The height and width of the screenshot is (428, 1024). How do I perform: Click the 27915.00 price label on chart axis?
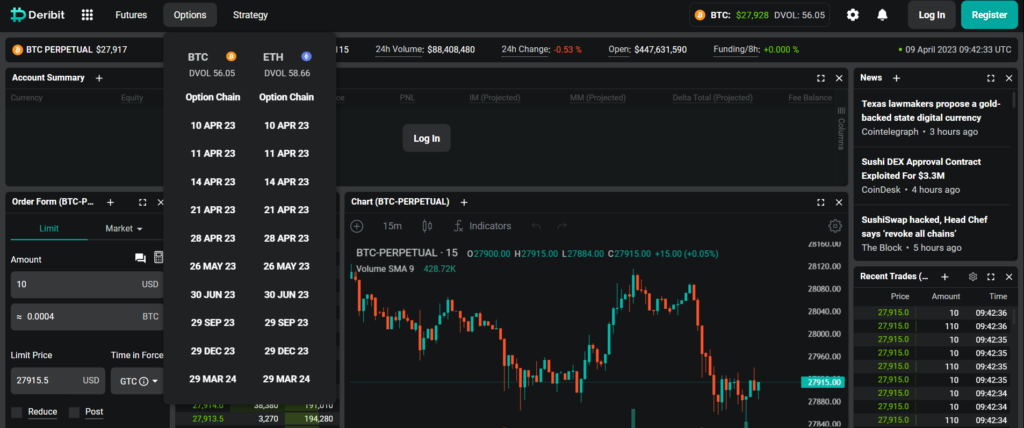[x=822, y=383]
